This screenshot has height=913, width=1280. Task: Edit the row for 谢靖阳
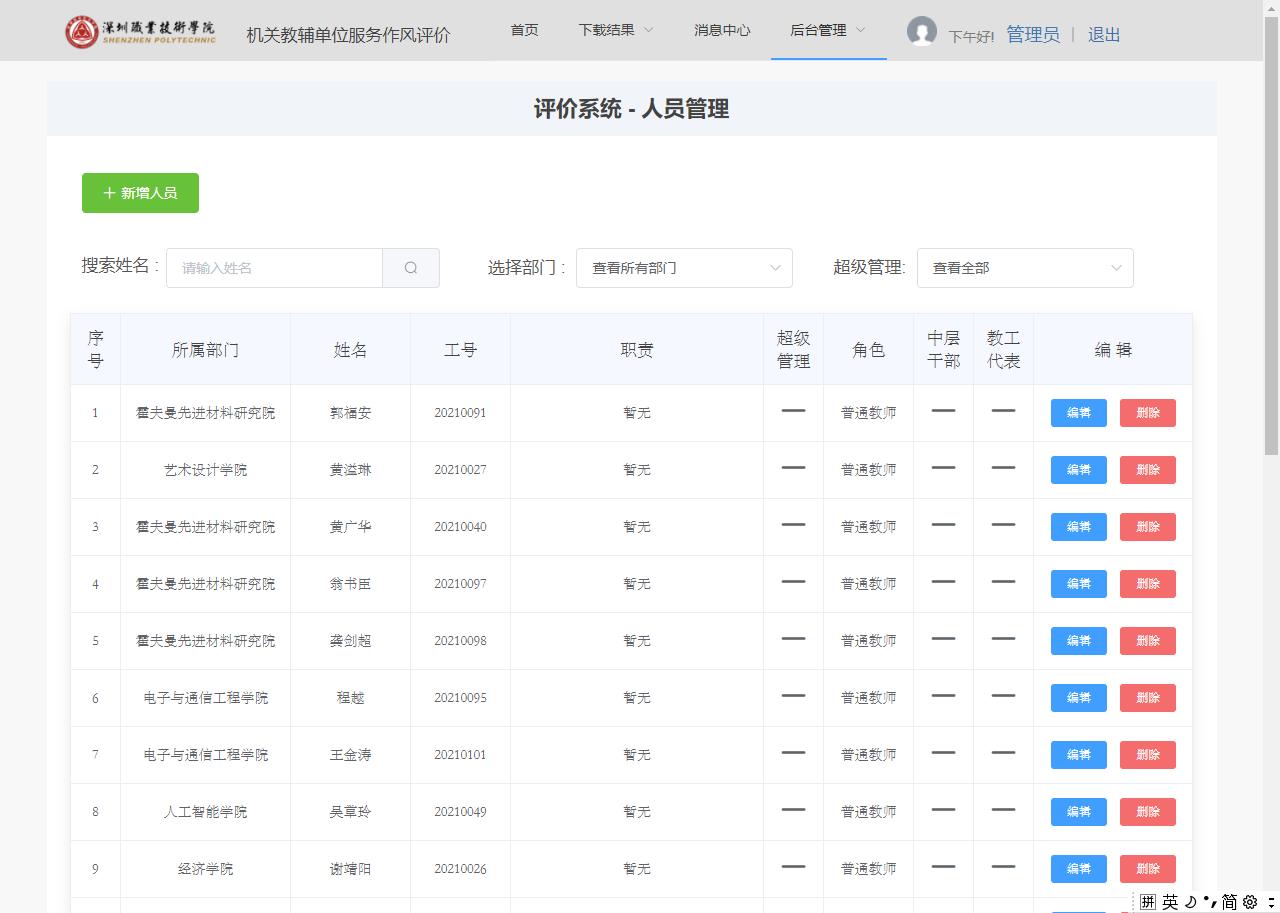(1079, 869)
